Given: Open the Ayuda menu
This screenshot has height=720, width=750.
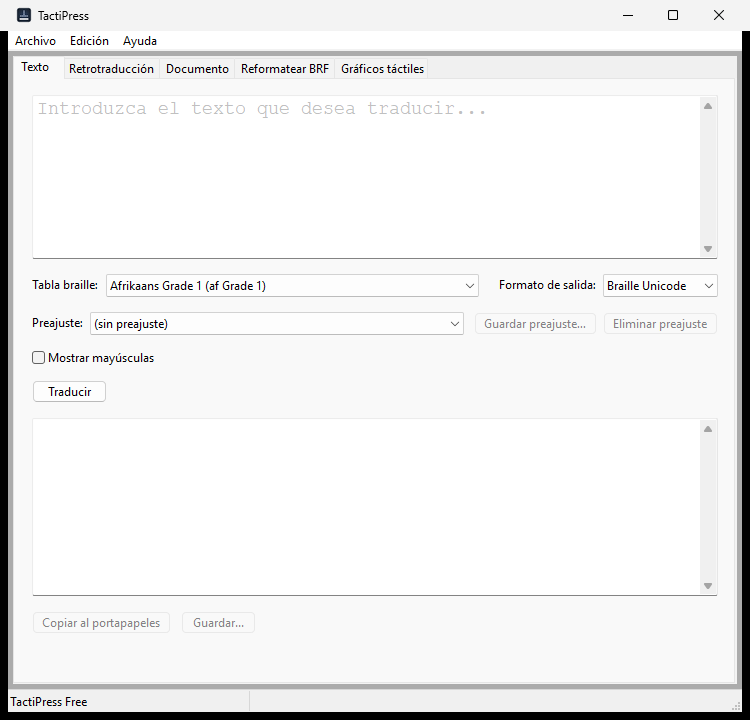Looking at the screenshot, I should point(140,41).
